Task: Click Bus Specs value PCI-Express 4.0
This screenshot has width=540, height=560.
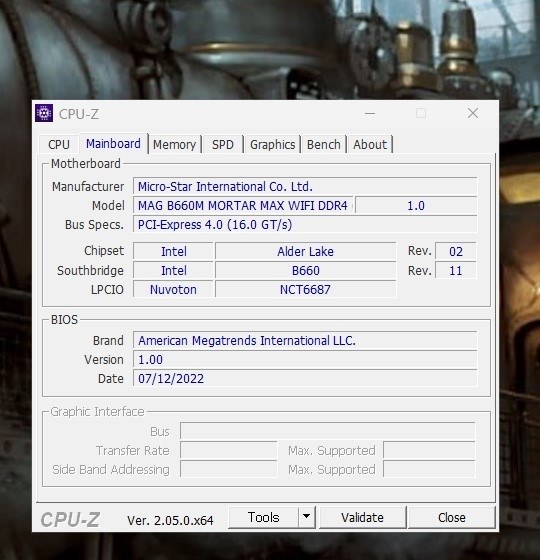Action: (305, 225)
